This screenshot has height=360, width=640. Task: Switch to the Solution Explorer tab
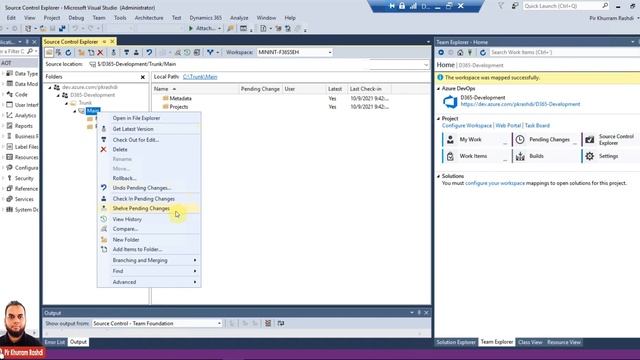(x=456, y=342)
